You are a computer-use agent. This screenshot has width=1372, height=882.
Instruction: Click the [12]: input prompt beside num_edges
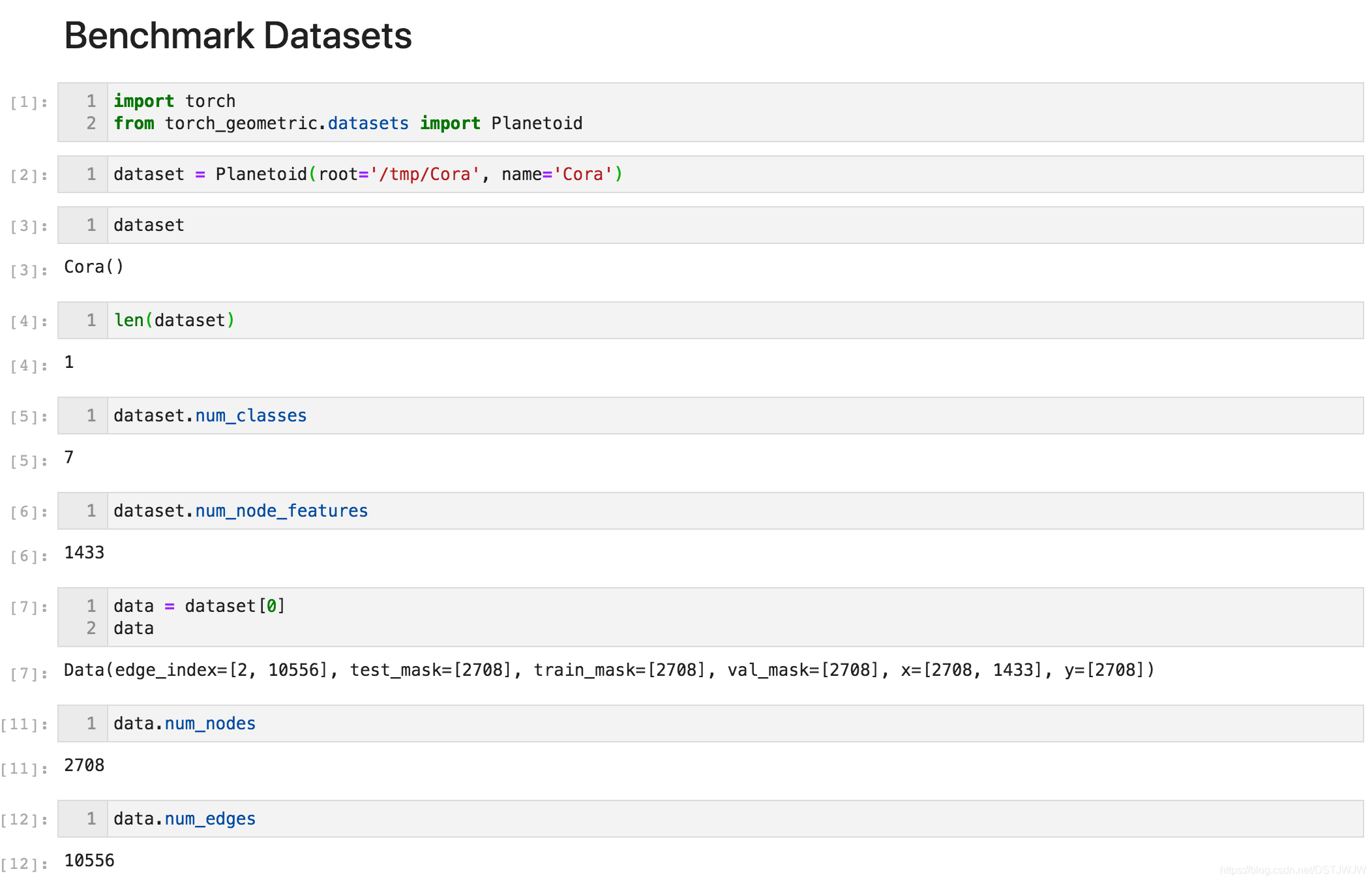pos(24,820)
